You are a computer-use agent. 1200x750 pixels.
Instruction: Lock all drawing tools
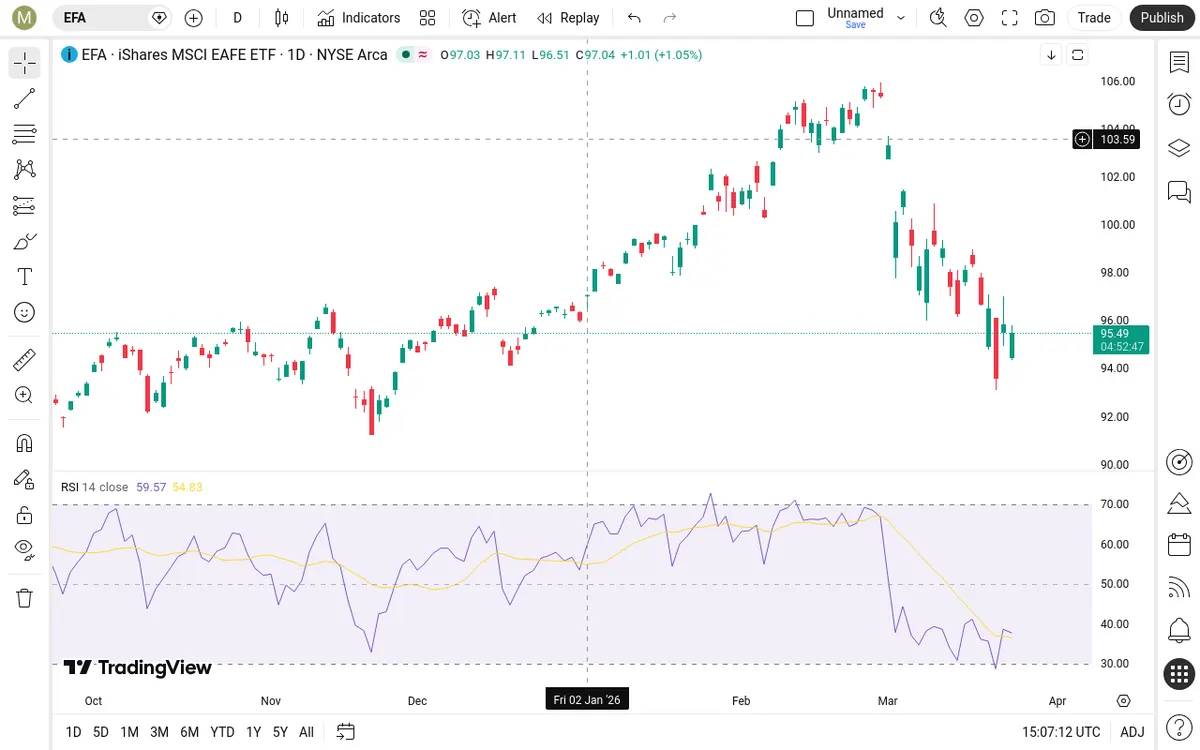(25, 515)
